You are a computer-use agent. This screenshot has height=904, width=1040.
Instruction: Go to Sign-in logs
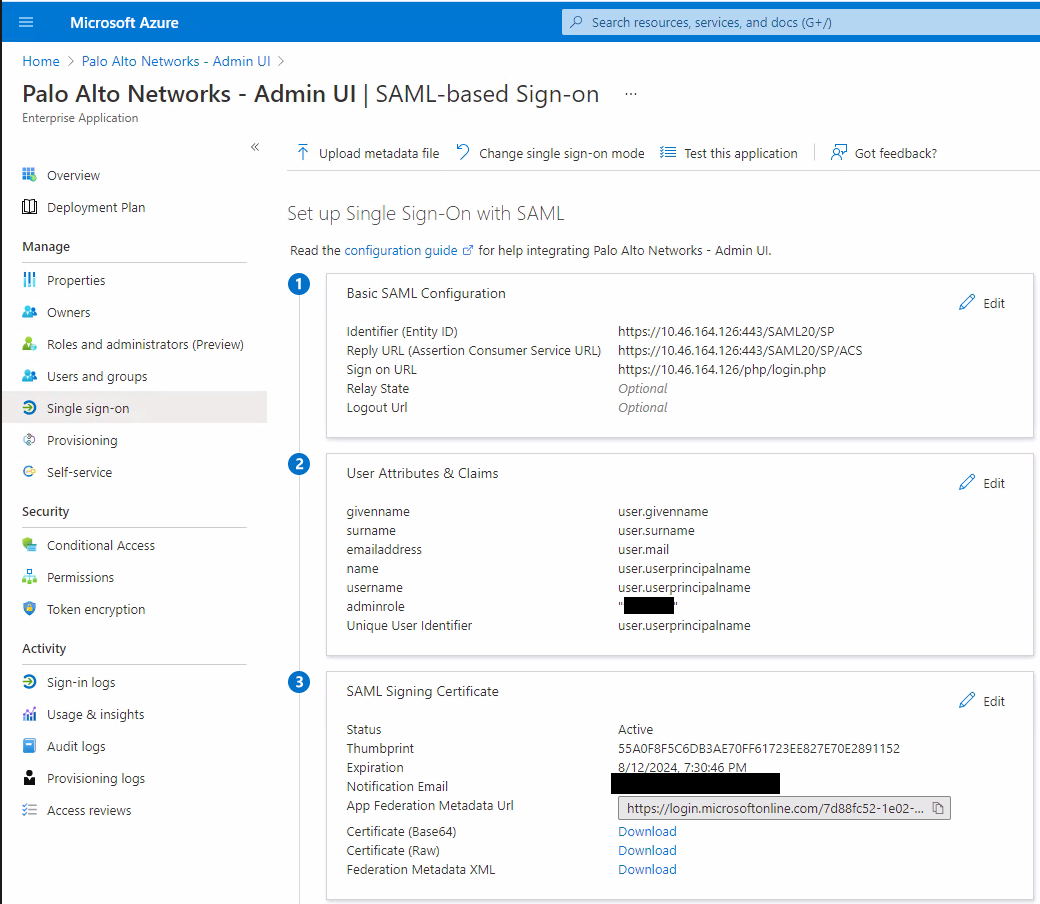[81, 682]
